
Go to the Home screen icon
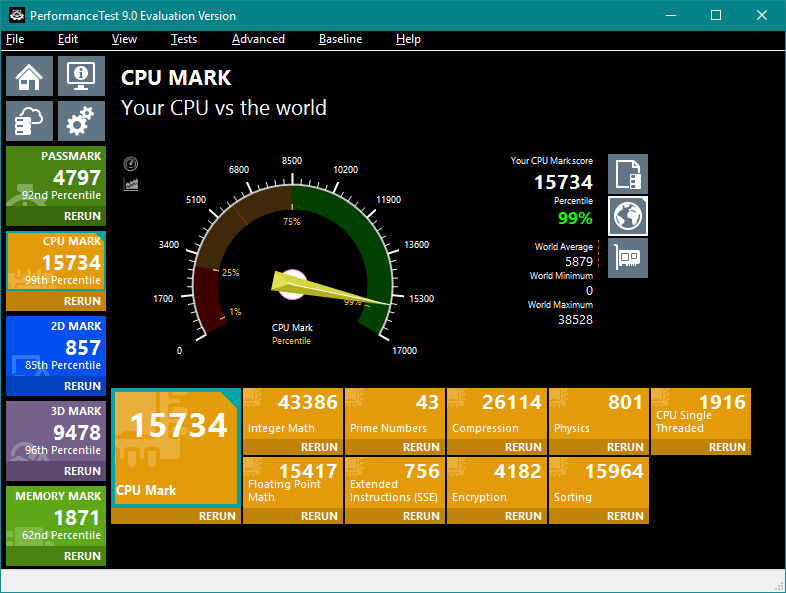pos(30,76)
